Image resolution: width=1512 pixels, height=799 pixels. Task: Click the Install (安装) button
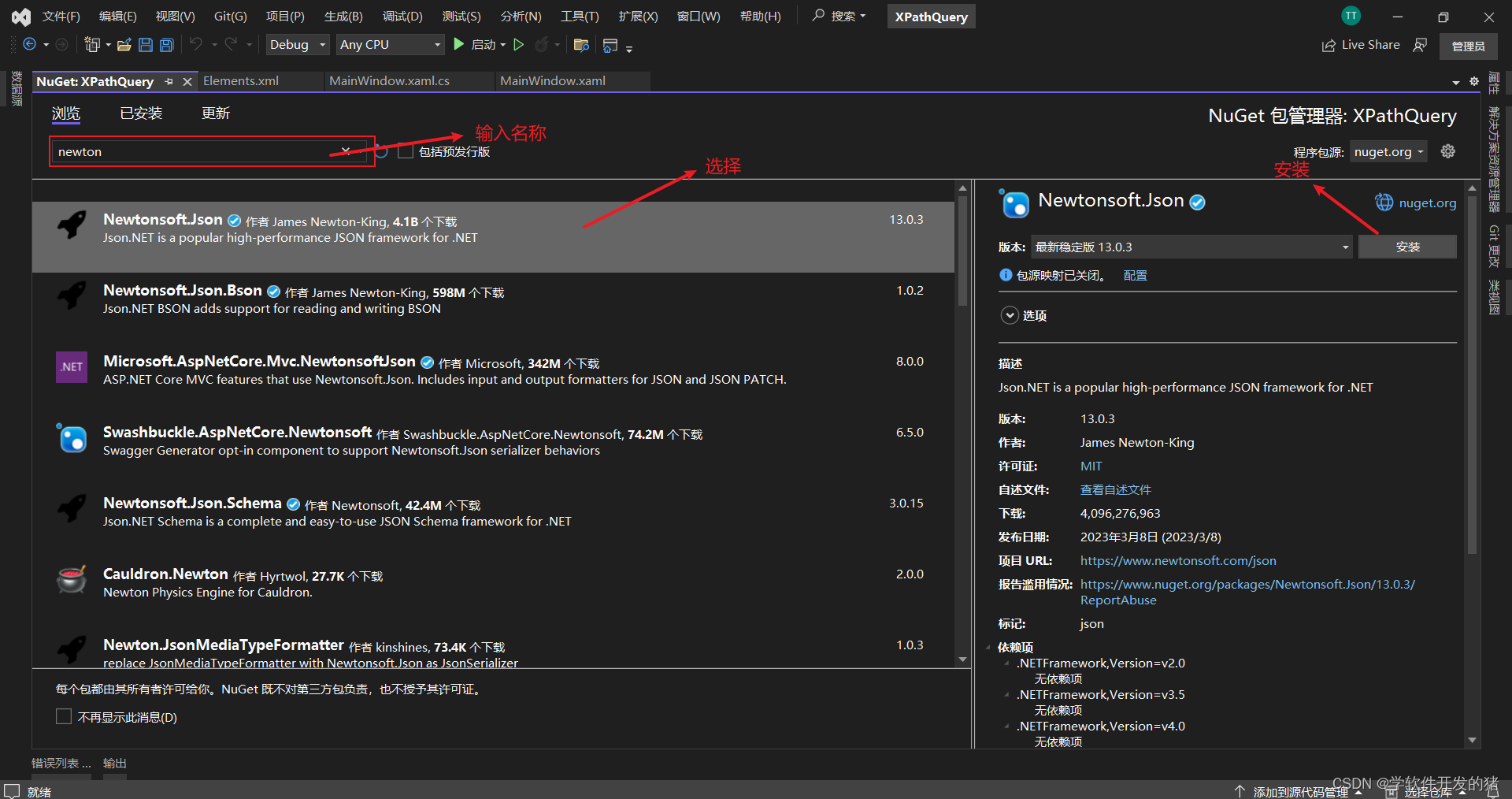[1407, 247]
